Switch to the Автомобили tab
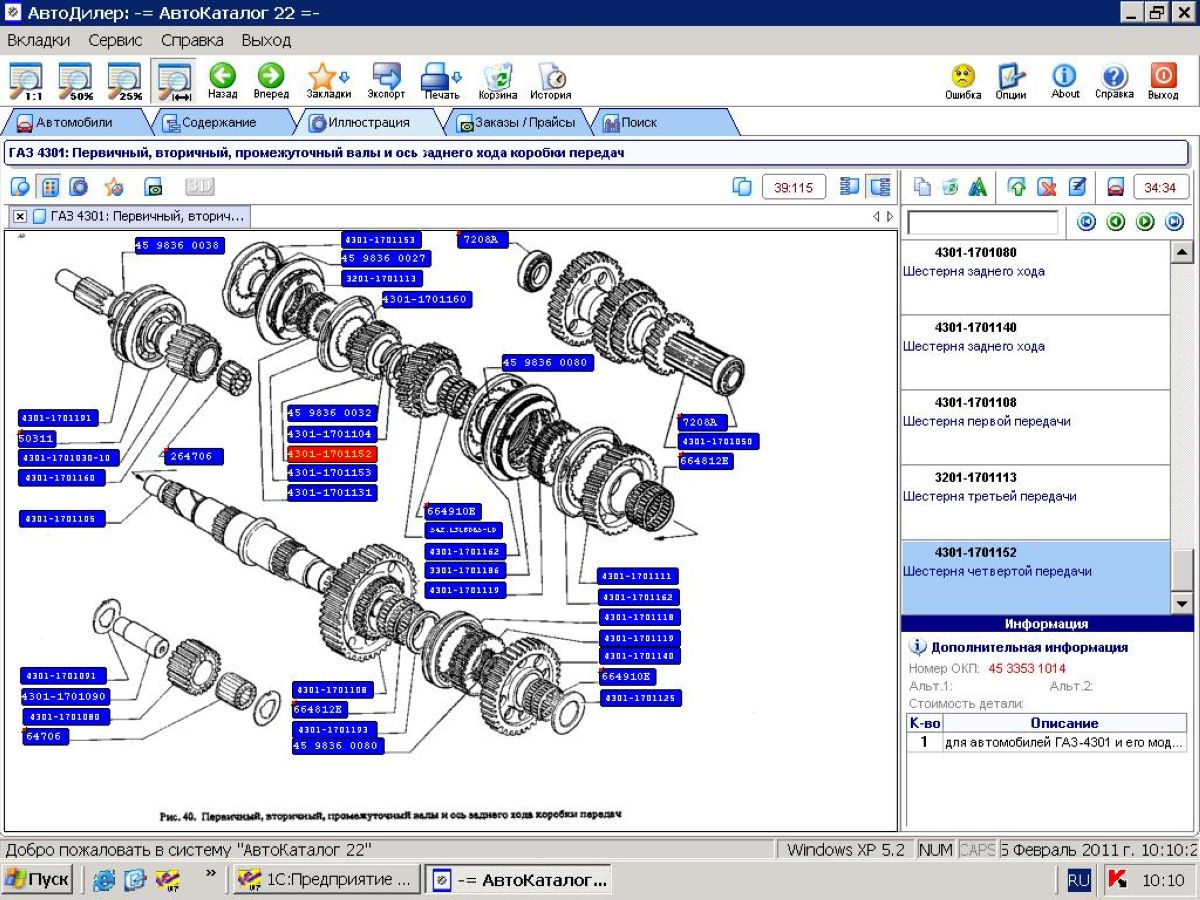 (x=73, y=122)
